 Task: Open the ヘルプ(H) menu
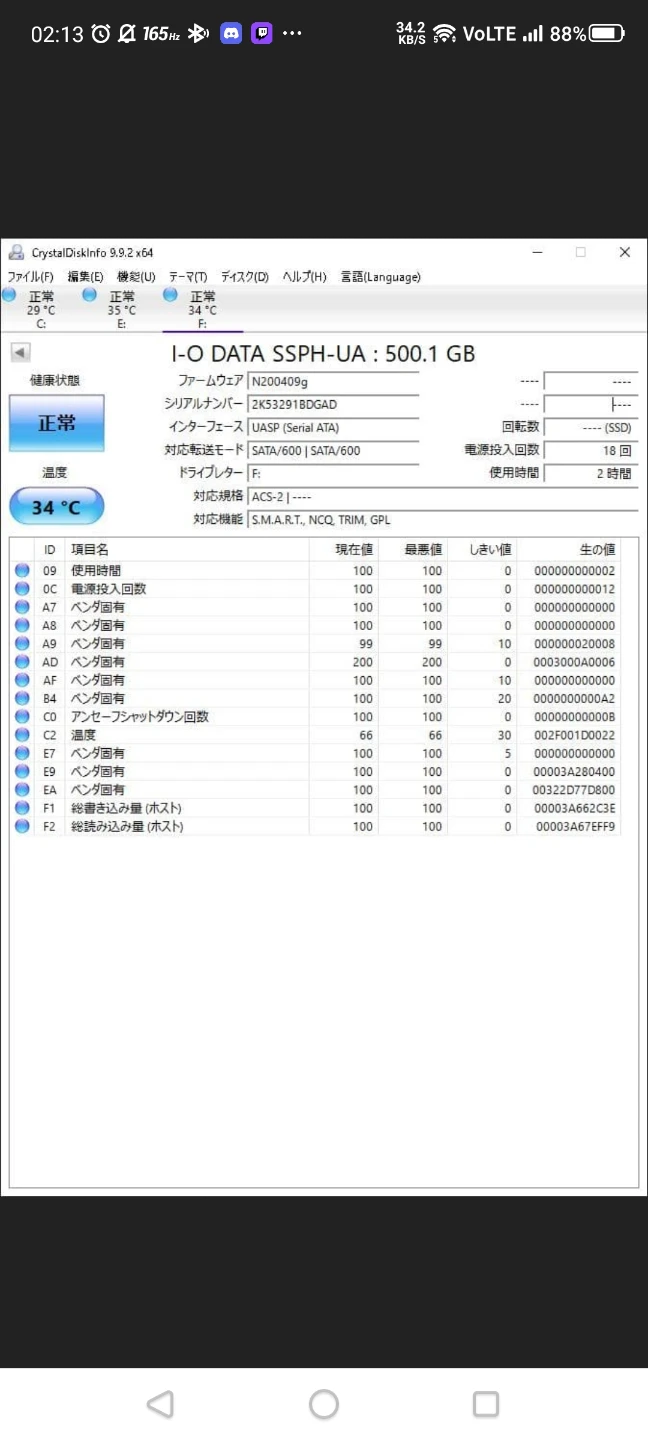304,277
